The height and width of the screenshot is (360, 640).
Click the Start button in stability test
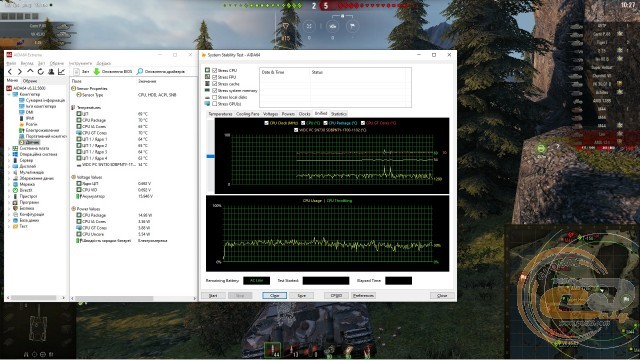(213, 295)
